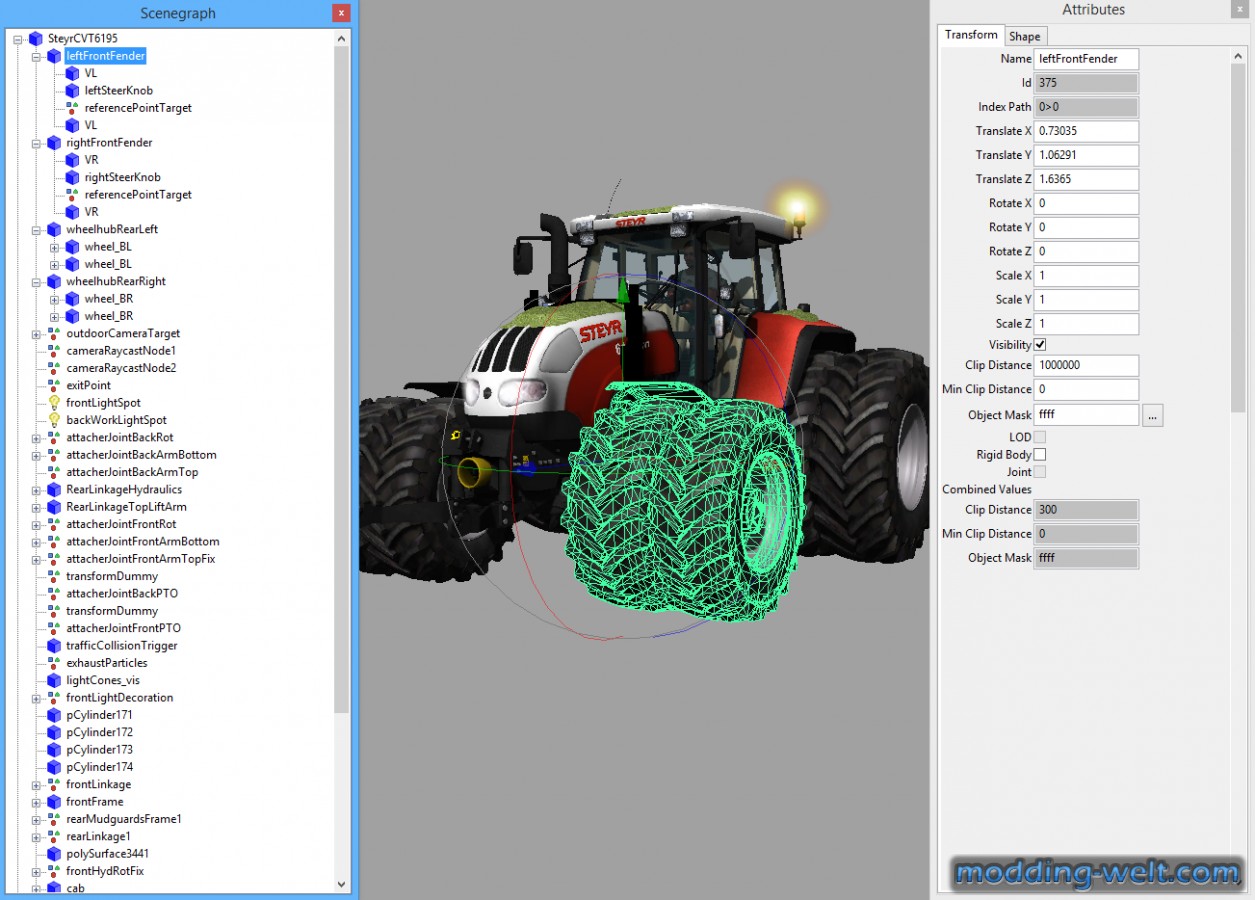Expand the outdoorCameraTarget node
Viewport: 1255px width, 900px height.
pyautogui.click(x=36, y=334)
